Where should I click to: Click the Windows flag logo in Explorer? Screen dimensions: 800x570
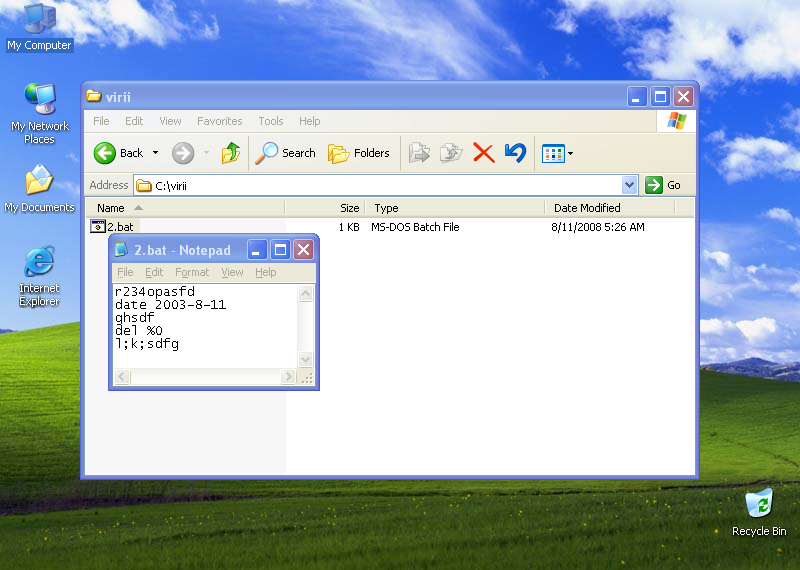pyautogui.click(x=677, y=121)
